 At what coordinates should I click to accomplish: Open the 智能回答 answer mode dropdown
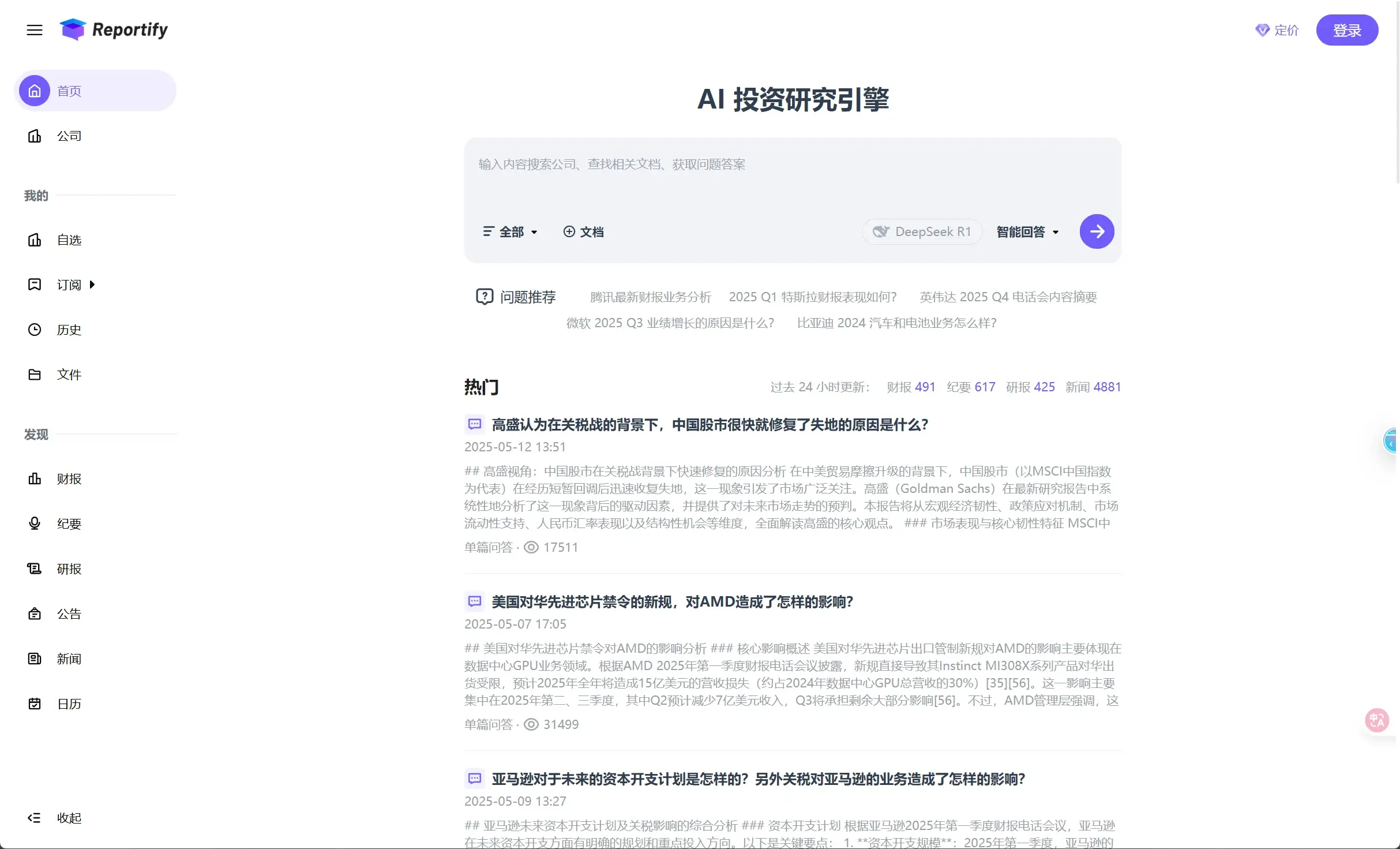pos(1027,231)
